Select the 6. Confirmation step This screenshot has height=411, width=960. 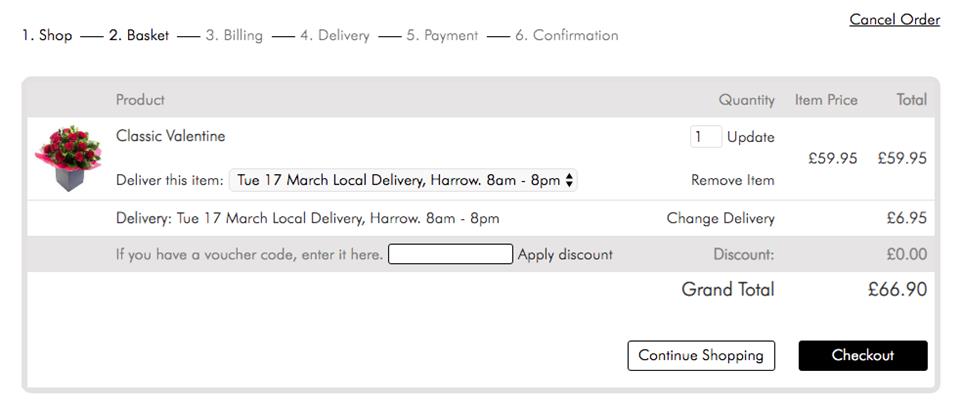coord(566,36)
